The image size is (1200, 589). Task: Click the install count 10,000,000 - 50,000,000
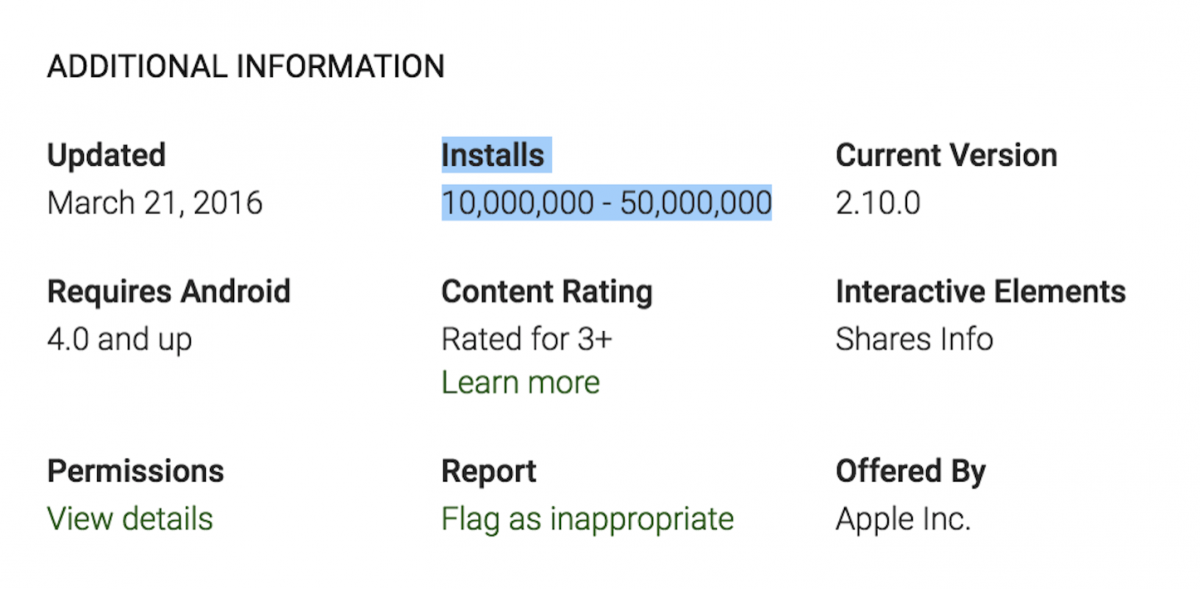pyautogui.click(x=606, y=202)
